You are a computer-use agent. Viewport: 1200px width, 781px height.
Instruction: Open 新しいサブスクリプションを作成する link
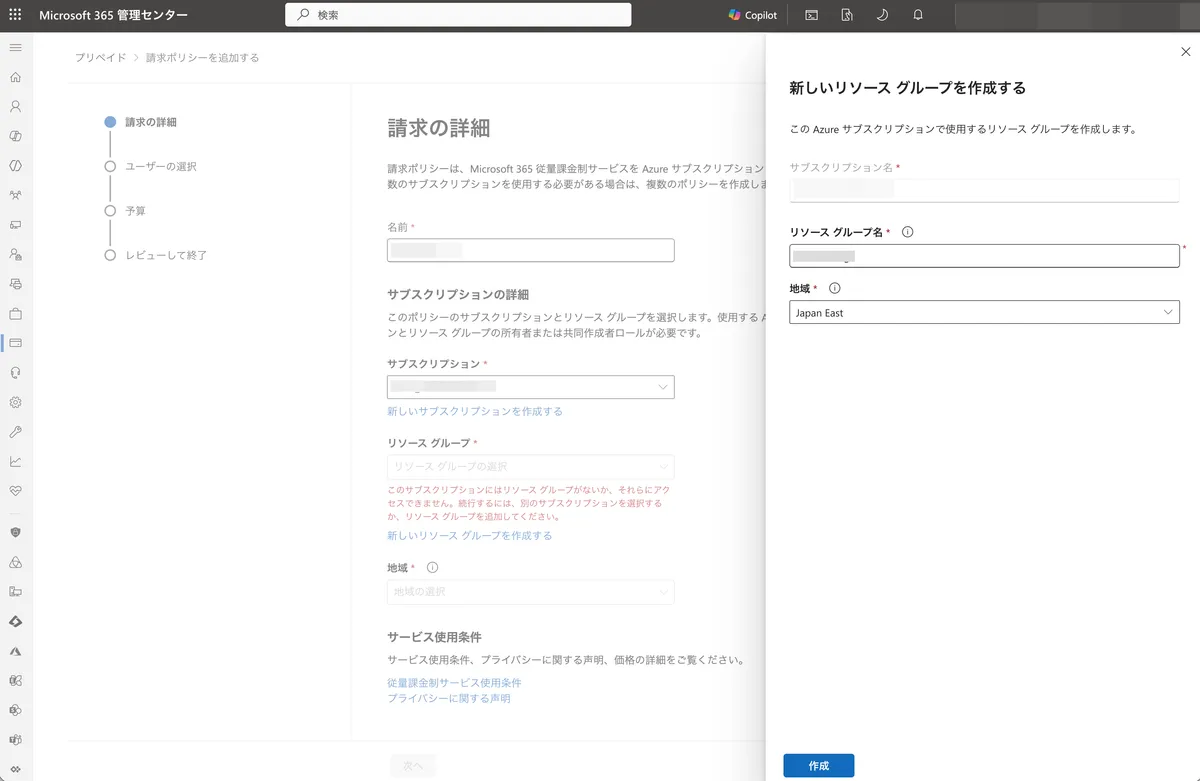(x=475, y=411)
